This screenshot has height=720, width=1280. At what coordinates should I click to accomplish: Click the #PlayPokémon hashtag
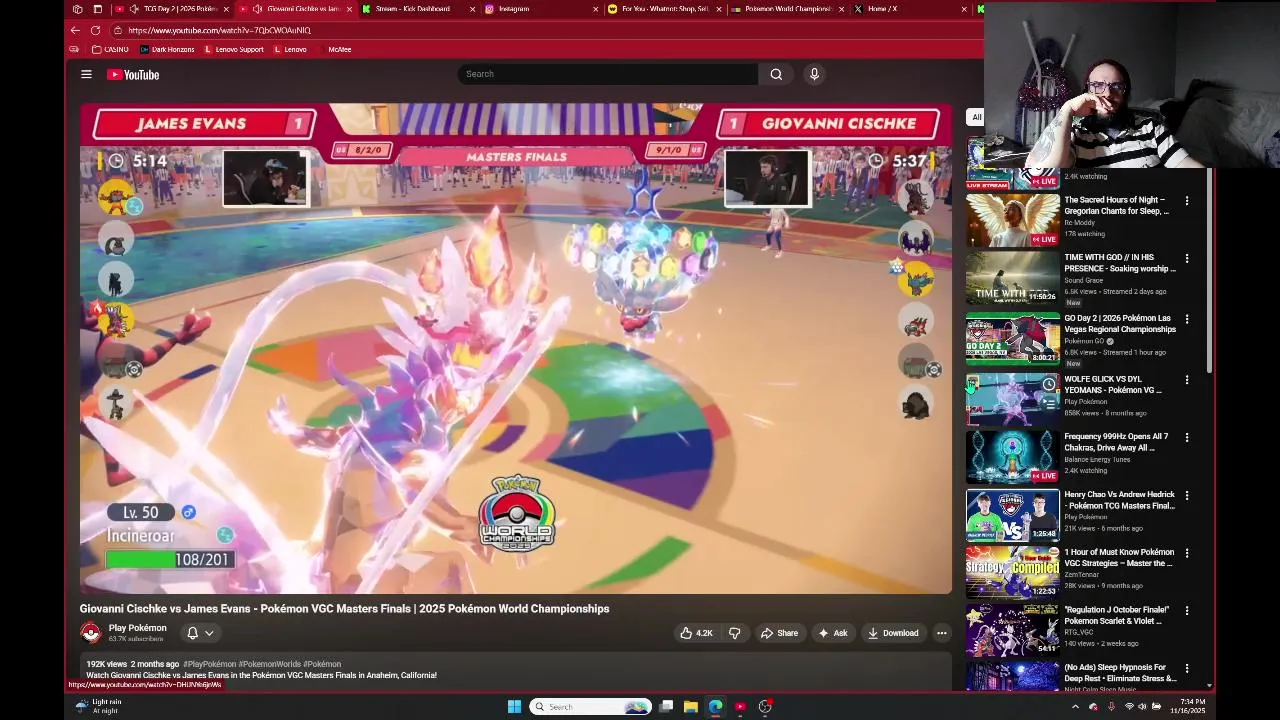point(210,664)
